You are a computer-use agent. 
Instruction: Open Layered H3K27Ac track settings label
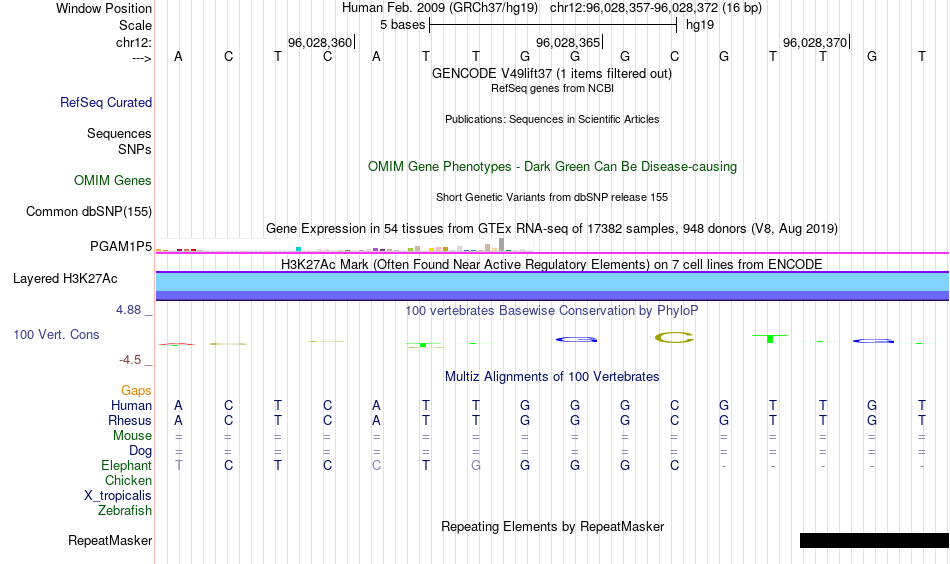pyautogui.click(x=65, y=279)
